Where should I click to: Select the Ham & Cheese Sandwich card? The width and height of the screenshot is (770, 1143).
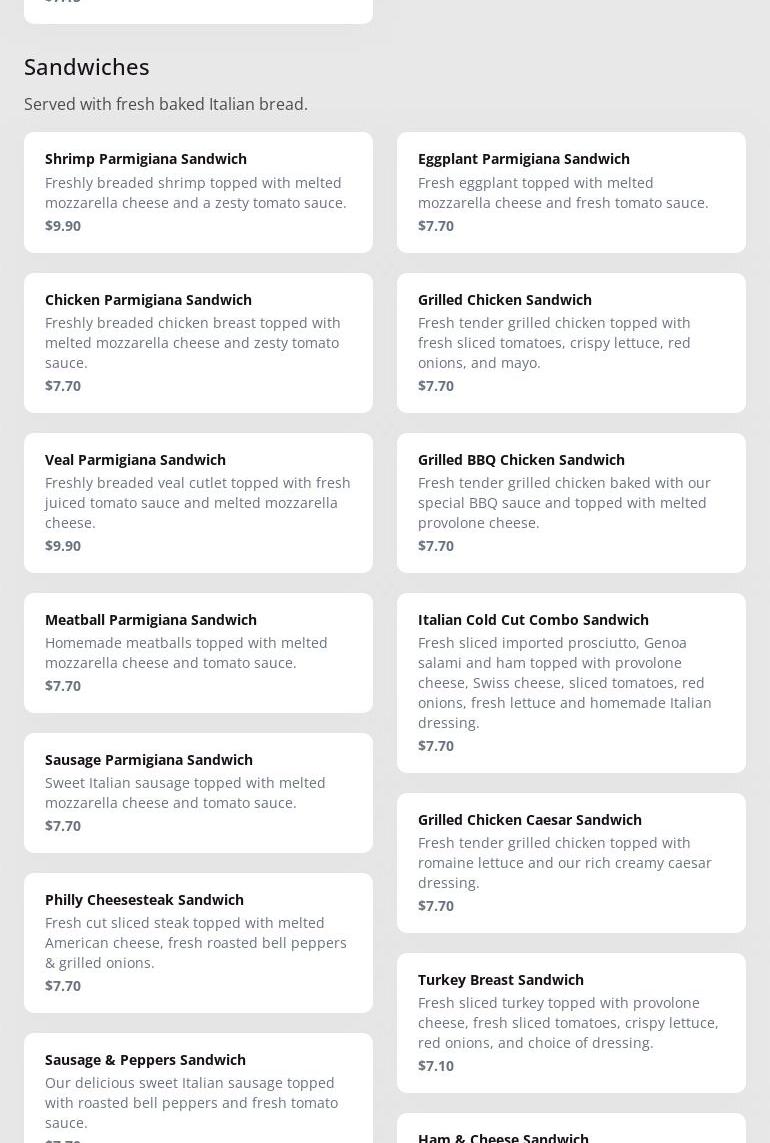(571, 1128)
